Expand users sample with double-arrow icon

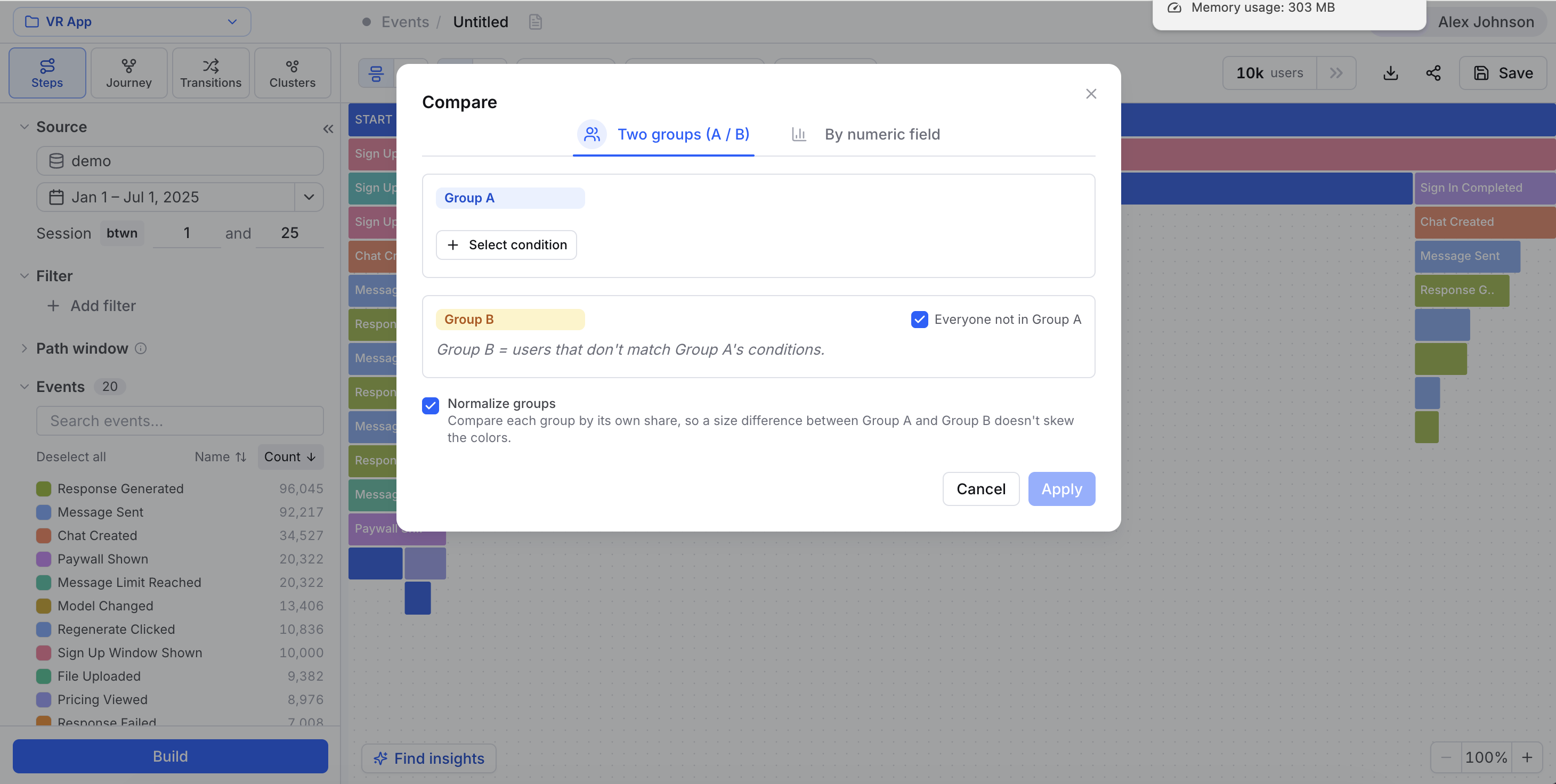click(x=1336, y=73)
